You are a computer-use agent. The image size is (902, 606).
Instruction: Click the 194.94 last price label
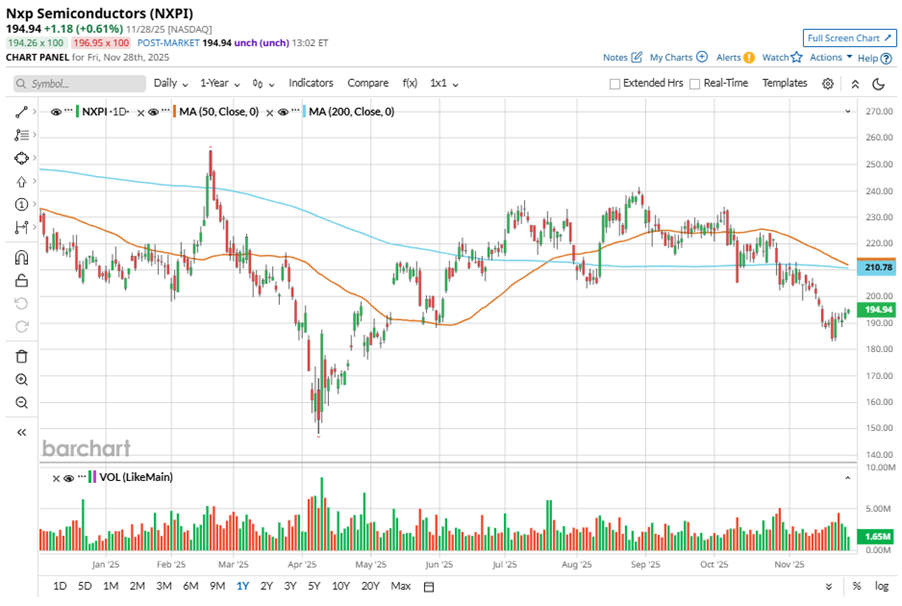point(877,310)
